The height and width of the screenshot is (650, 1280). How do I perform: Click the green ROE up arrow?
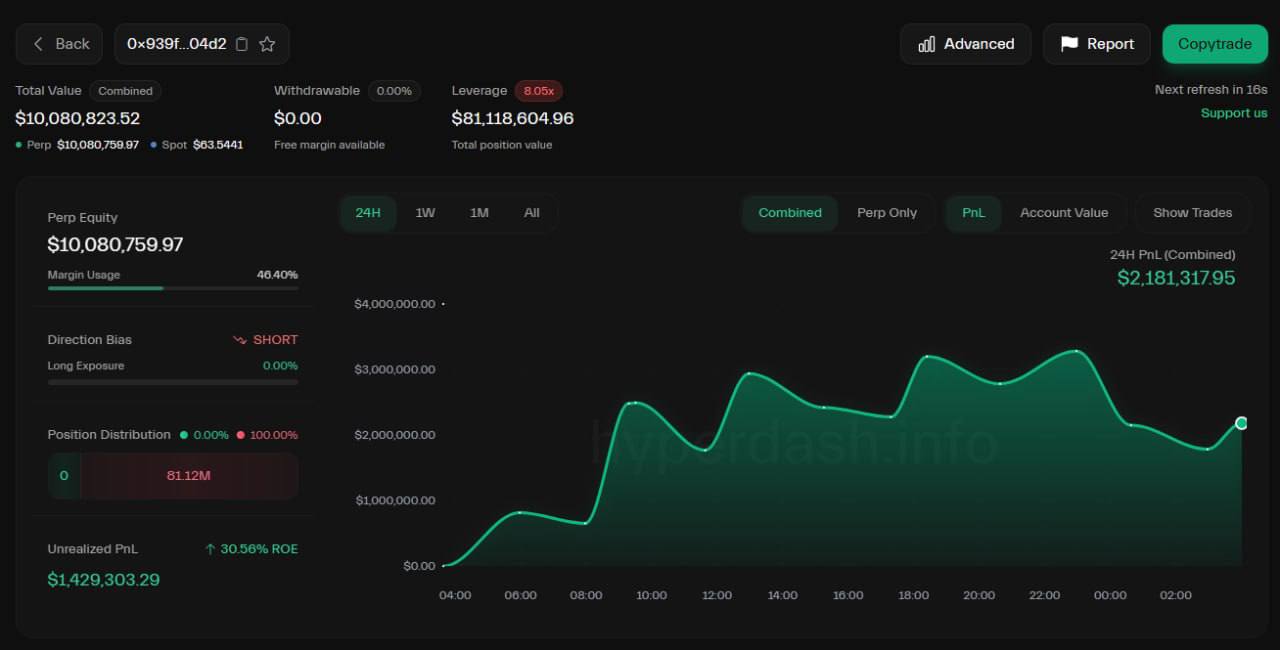[210, 549]
